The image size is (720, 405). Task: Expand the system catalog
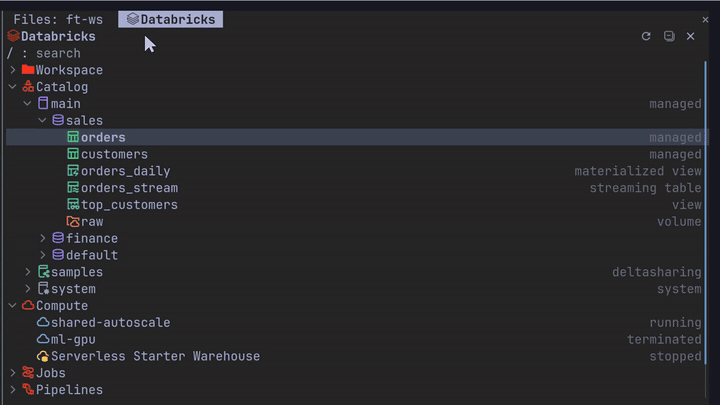coord(28,288)
